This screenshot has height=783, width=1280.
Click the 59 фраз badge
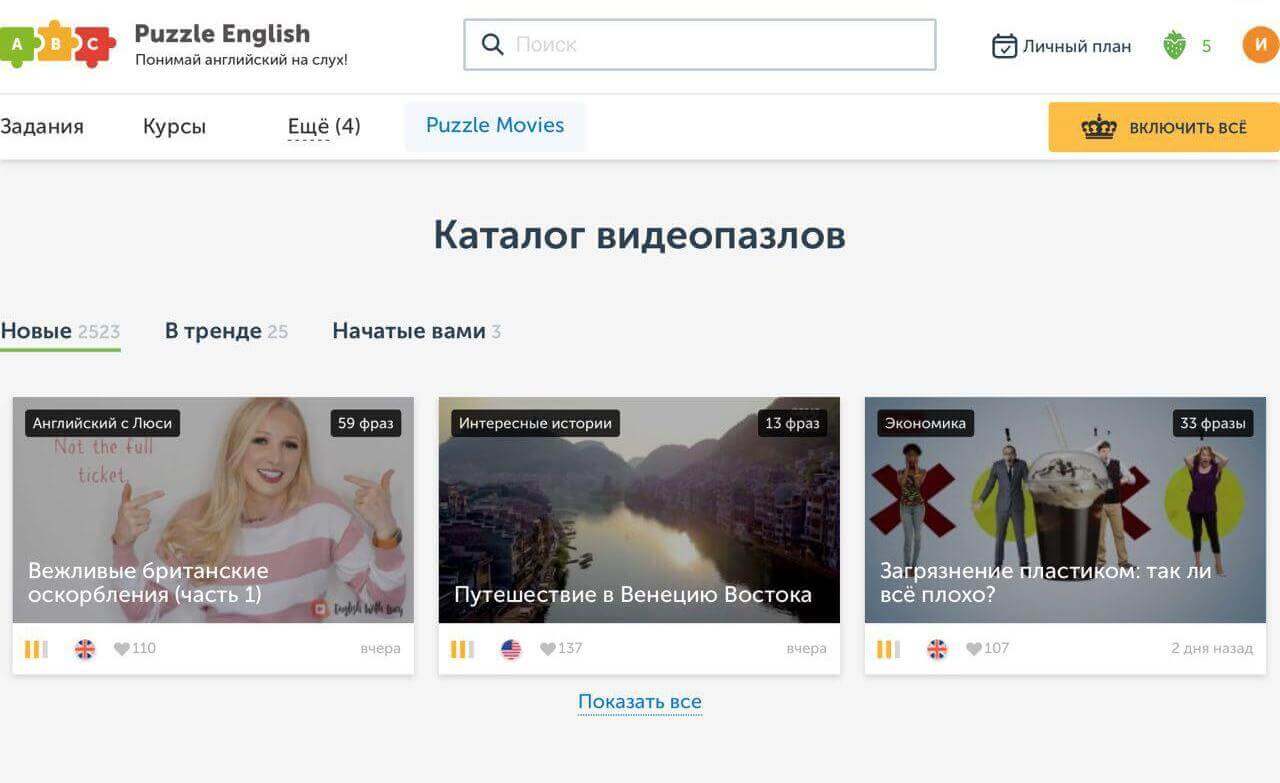[365, 423]
